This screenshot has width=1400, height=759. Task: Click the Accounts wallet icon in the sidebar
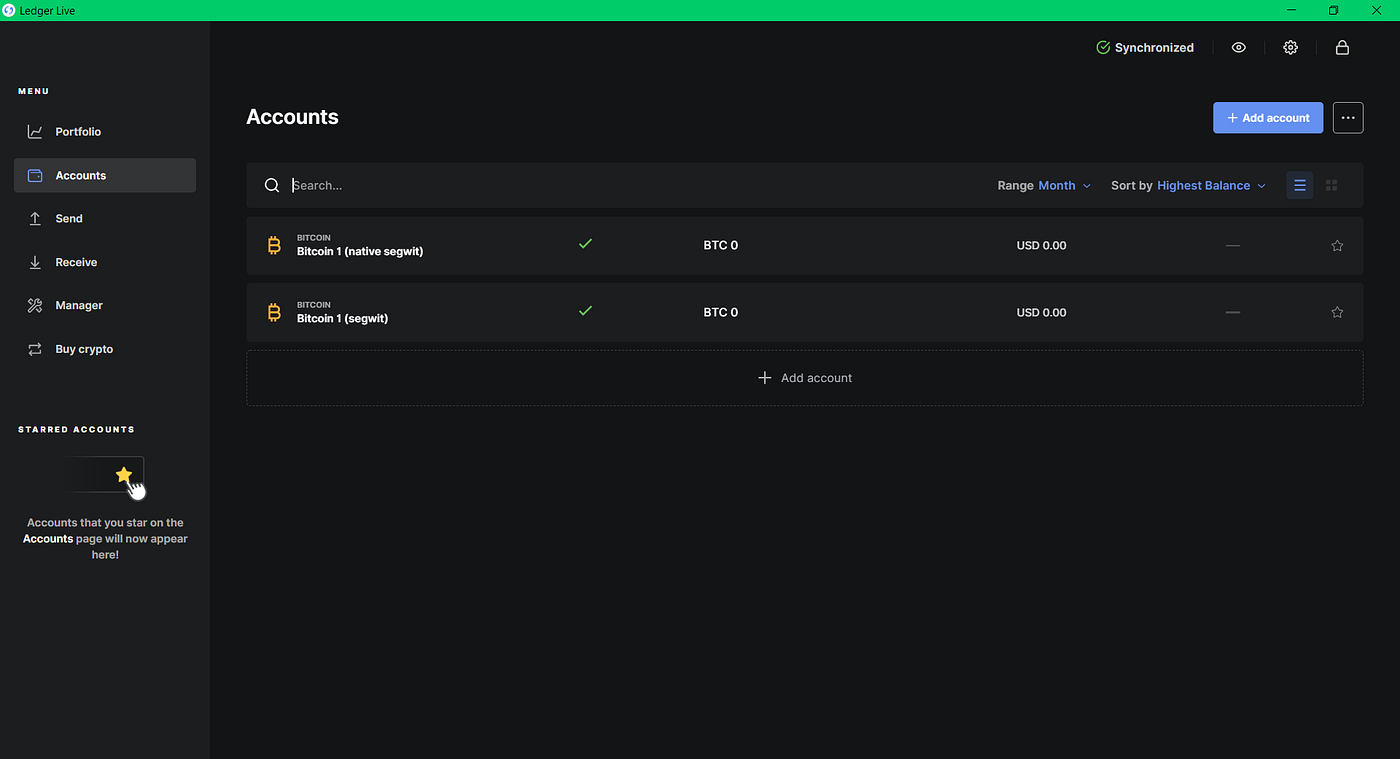point(35,176)
